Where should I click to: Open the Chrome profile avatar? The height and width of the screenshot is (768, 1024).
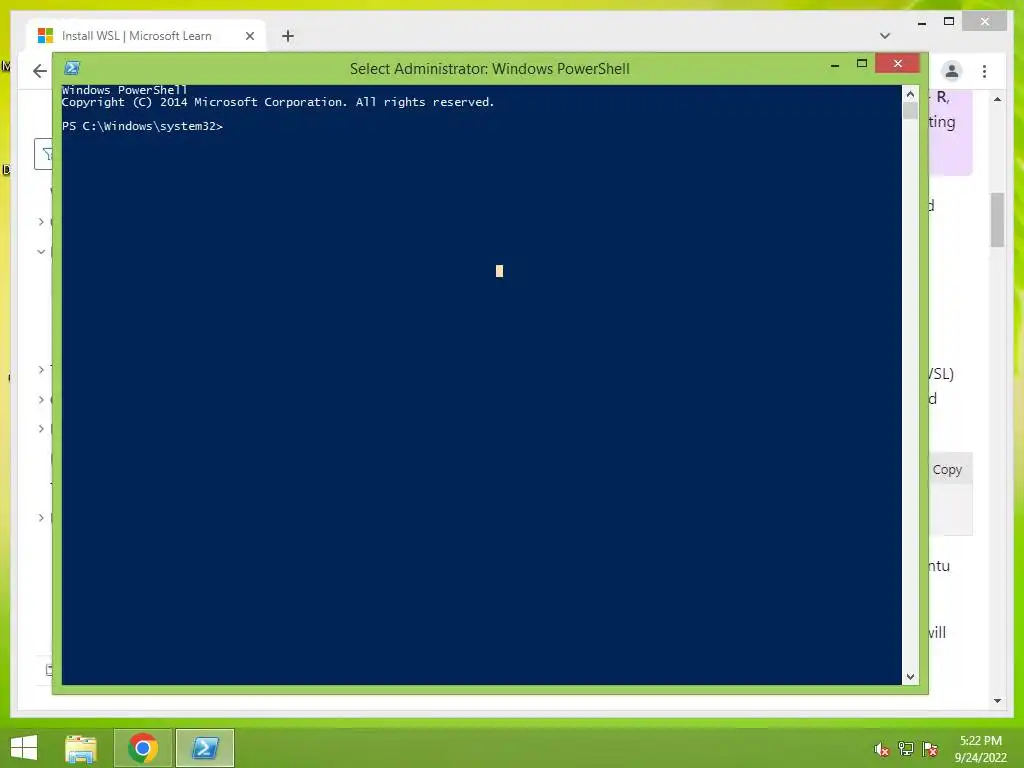coord(952,71)
